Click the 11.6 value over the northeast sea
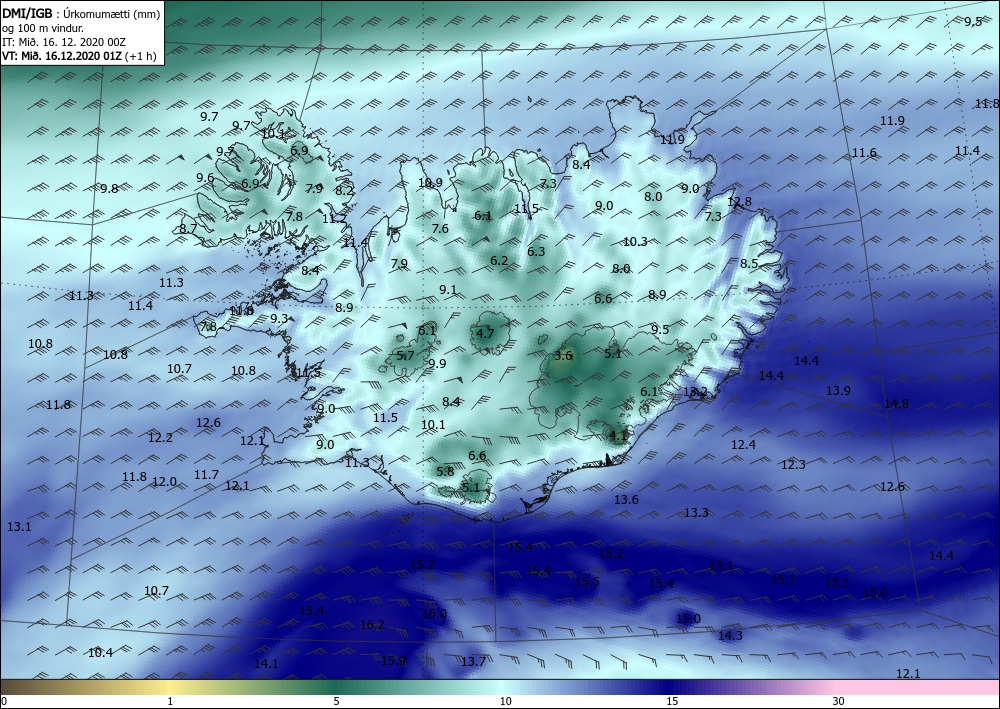 [x=864, y=153]
